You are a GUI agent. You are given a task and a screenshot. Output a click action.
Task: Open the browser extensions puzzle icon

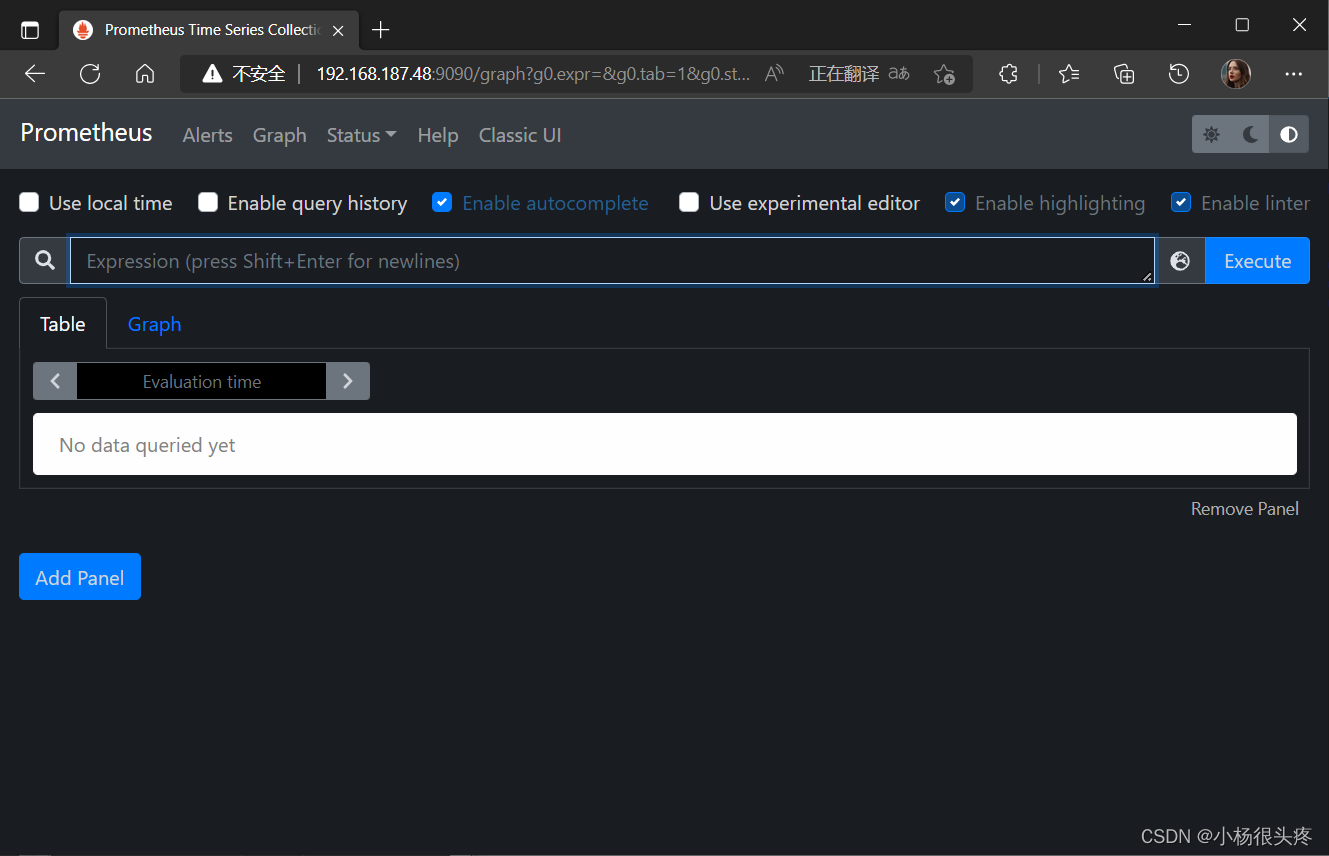click(1008, 73)
